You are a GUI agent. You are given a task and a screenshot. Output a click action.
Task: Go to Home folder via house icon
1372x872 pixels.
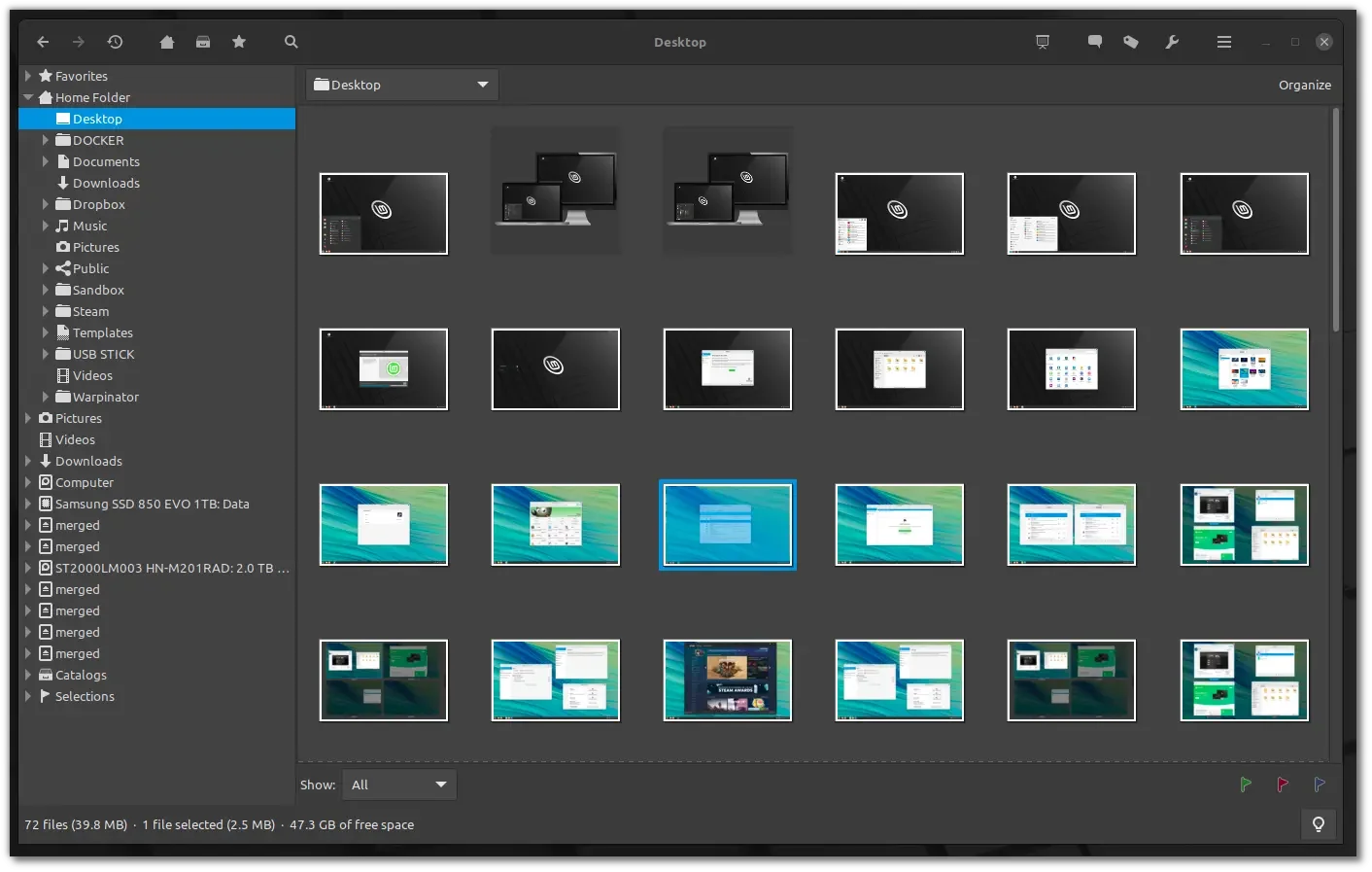[x=167, y=42]
